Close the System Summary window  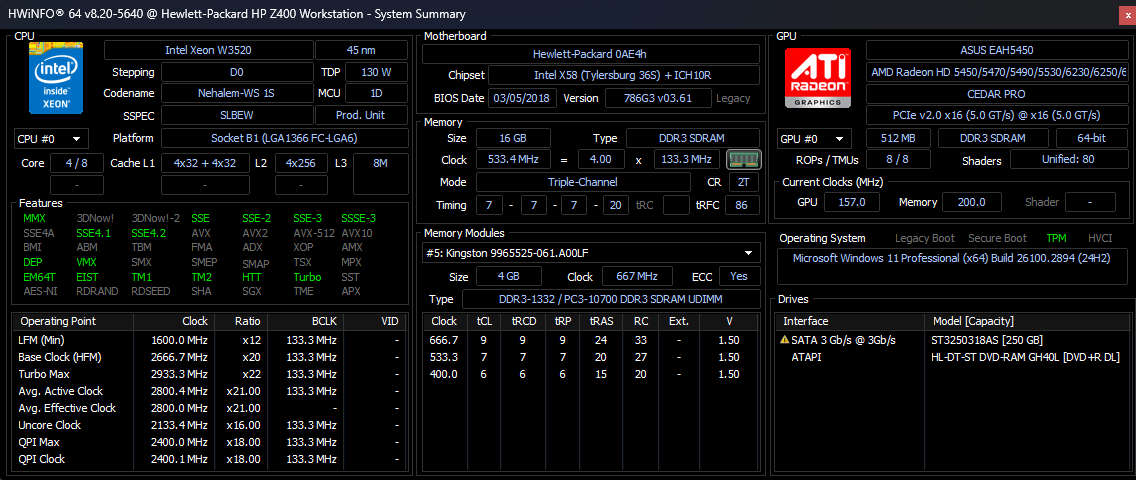(1125, 13)
